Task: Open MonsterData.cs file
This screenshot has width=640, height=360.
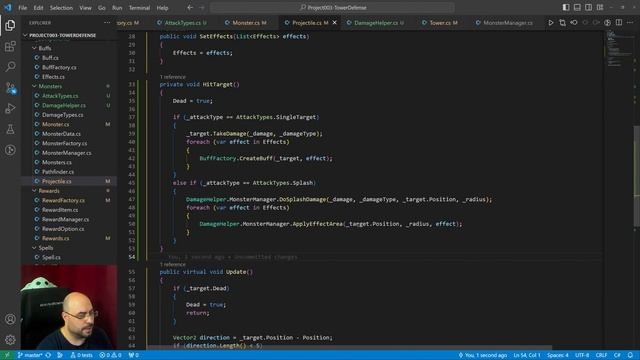Action: coord(61,134)
